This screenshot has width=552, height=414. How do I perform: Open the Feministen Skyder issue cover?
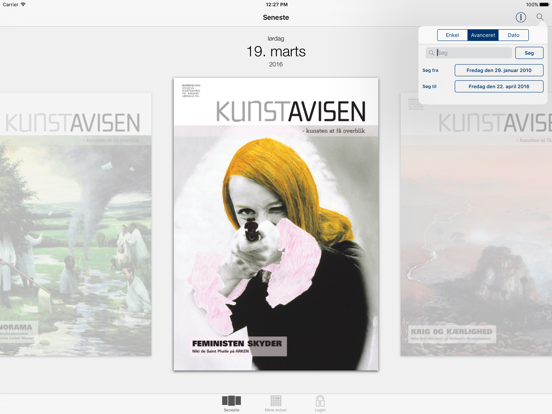point(276,224)
